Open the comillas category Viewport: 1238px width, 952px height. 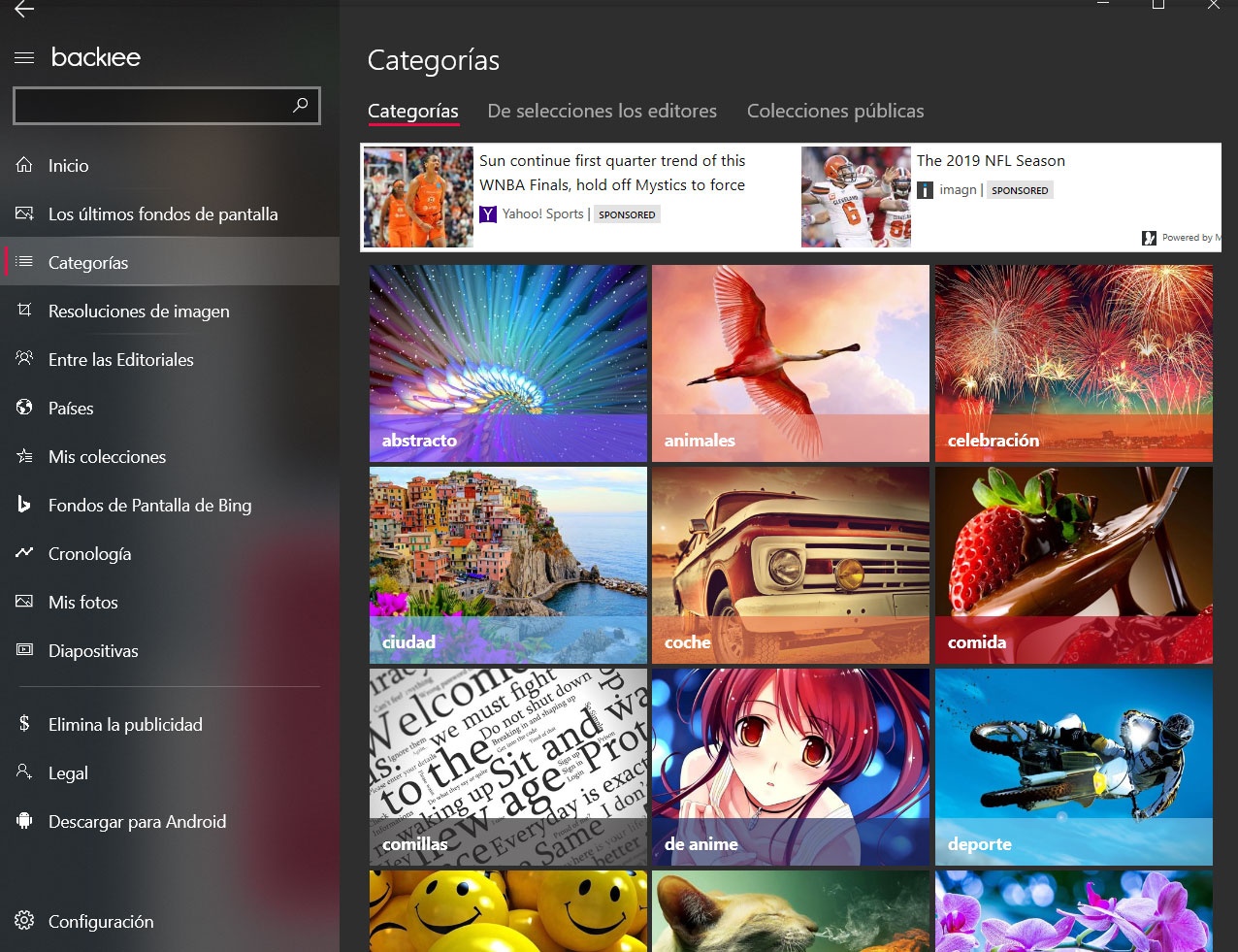pyautogui.click(x=508, y=768)
